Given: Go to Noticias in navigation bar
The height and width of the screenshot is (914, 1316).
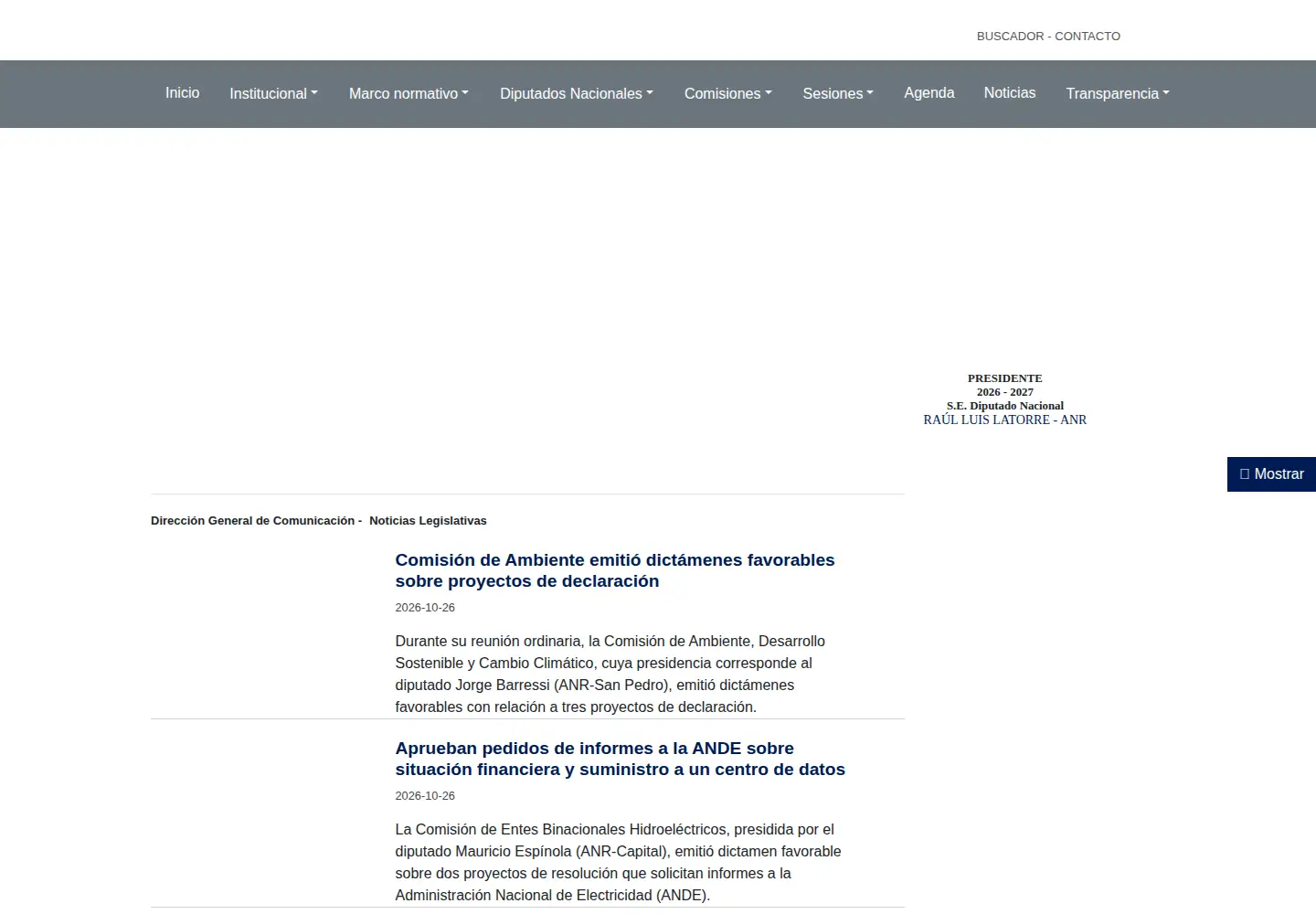Looking at the screenshot, I should [x=1010, y=93].
